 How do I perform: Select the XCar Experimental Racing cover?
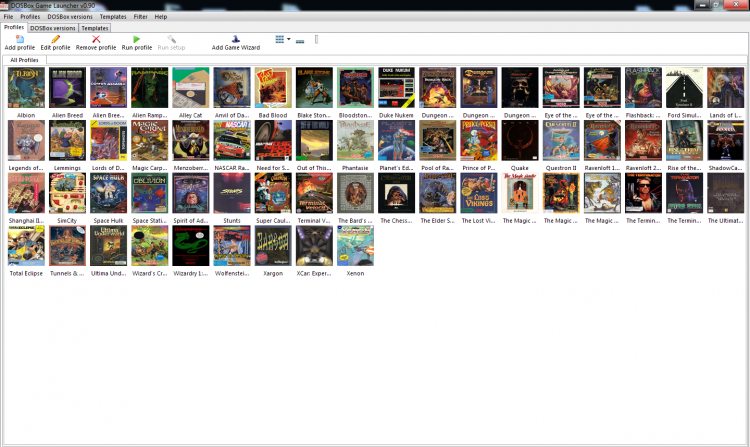[314, 246]
